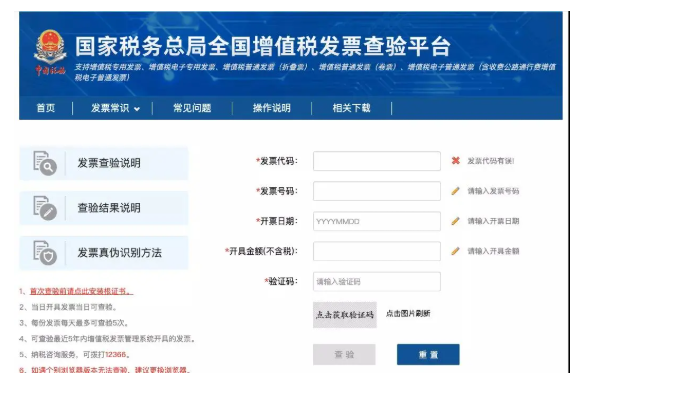Click the pencil hint icon beside 开票日期
Image resolution: width=692 pixels, height=401 pixels.
tap(455, 221)
